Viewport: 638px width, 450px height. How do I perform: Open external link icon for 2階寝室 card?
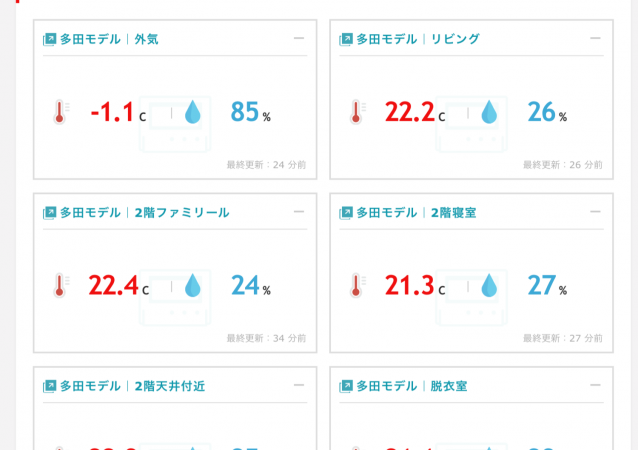point(346,213)
